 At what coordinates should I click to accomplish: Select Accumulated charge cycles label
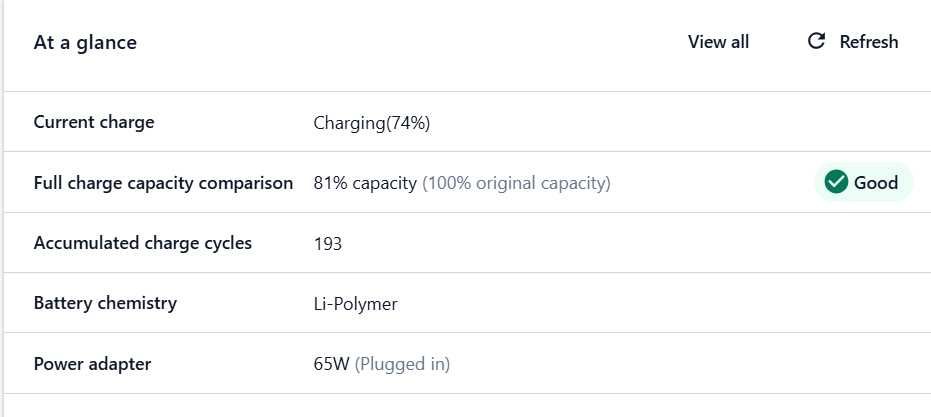click(142, 243)
